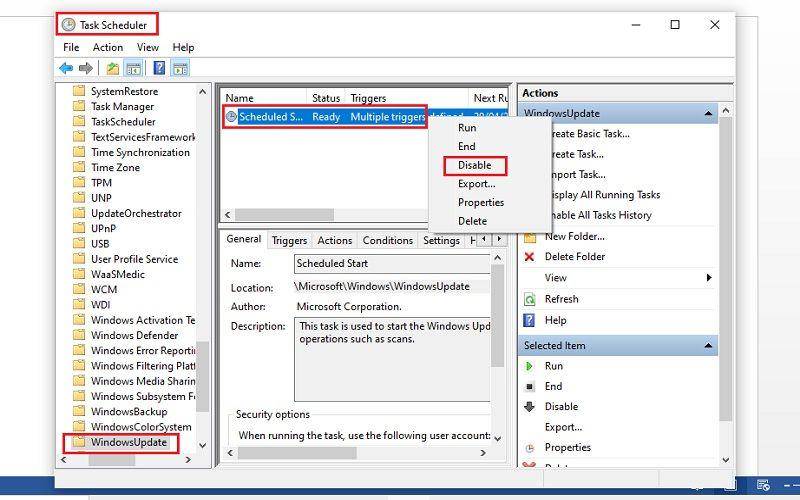Click the SystemRestore folder icon
Screen dimensions: 800x500
(79, 91)
